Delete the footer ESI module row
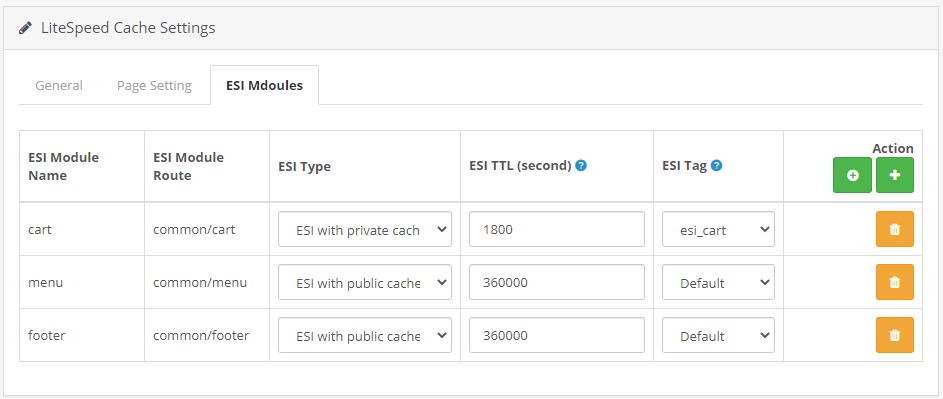 coord(895,335)
